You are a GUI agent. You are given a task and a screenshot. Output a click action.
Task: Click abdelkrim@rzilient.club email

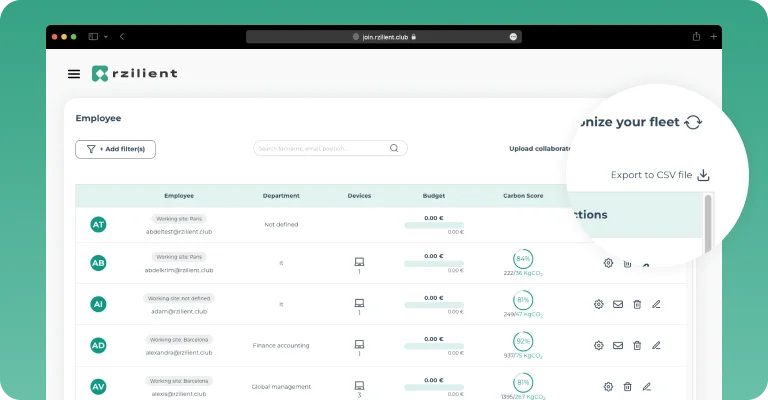[x=179, y=270]
